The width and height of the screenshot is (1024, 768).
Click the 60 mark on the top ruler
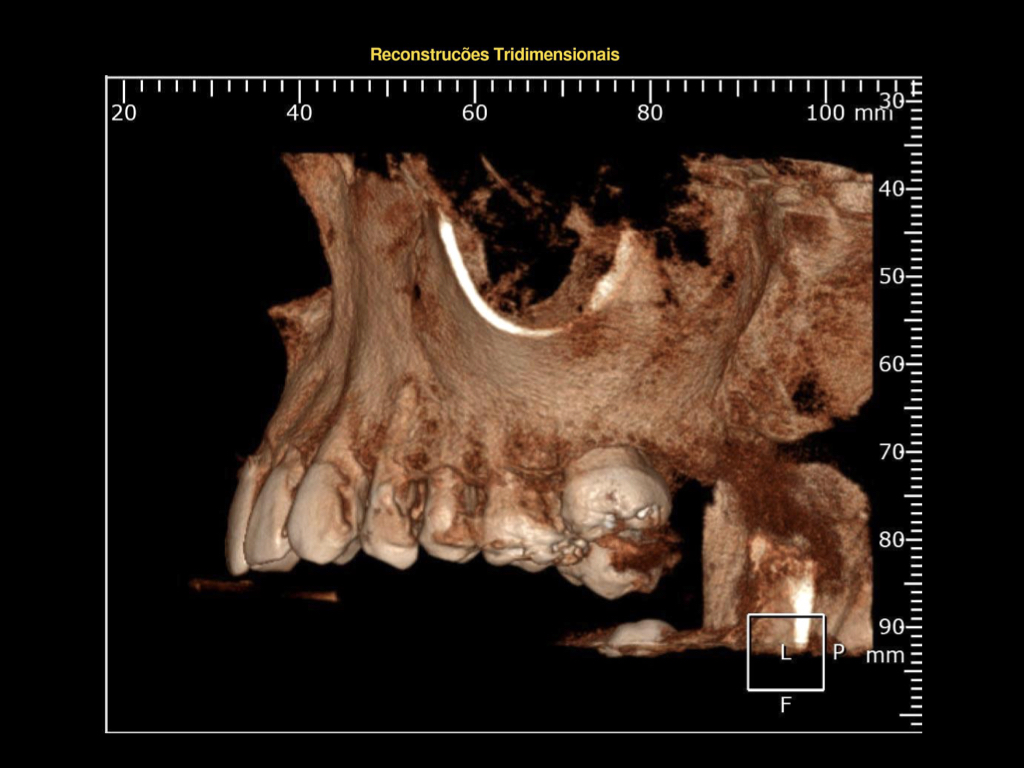tap(475, 113)
